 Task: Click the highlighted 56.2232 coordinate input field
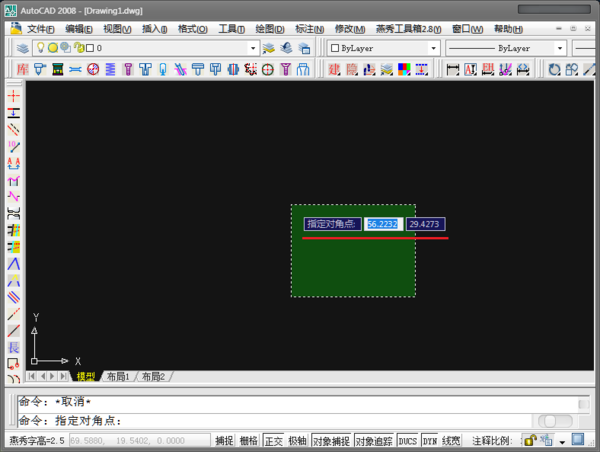(x=383, y=224)
